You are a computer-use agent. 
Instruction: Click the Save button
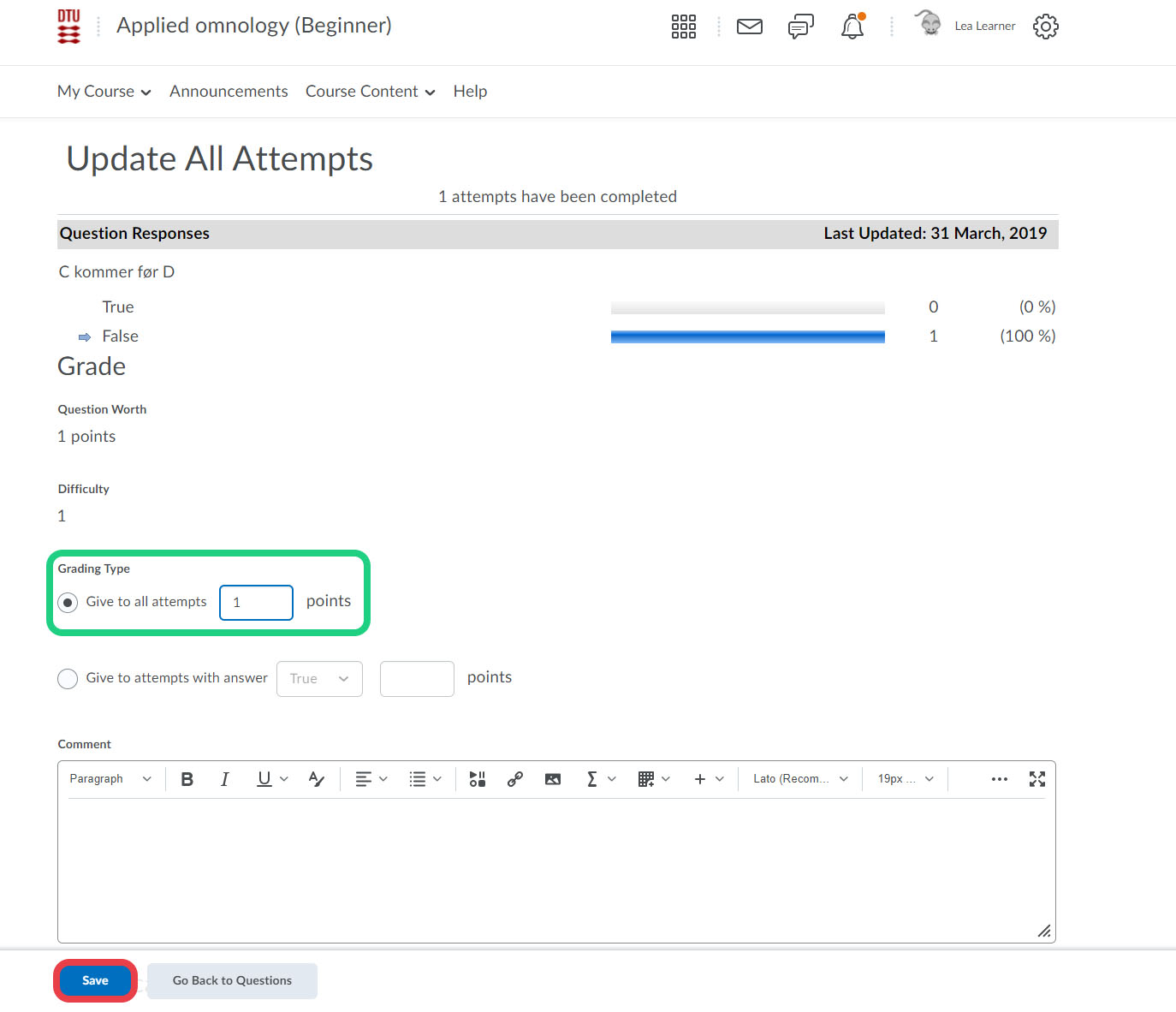pos(95,980)
